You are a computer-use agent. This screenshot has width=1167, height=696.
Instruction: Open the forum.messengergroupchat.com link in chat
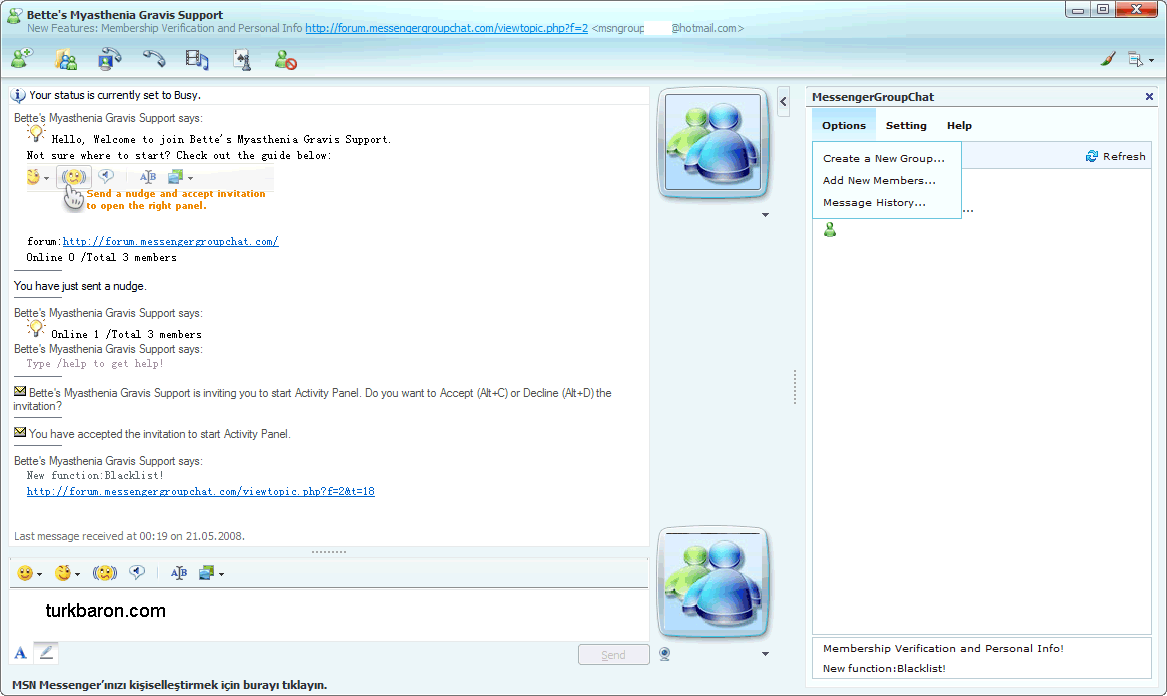click(x=170, y=241)
